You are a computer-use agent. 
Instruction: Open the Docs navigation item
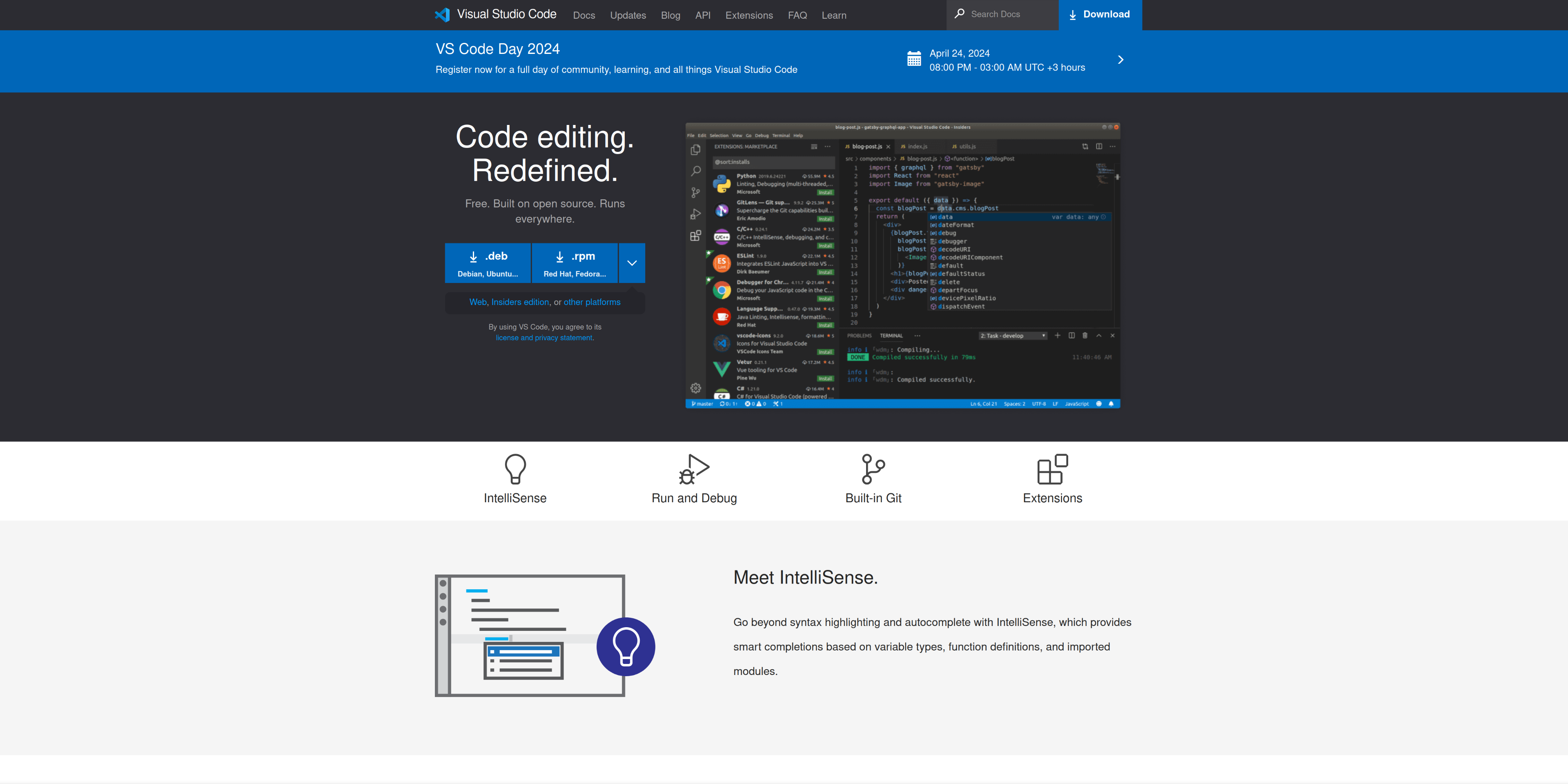coord(584,15)
